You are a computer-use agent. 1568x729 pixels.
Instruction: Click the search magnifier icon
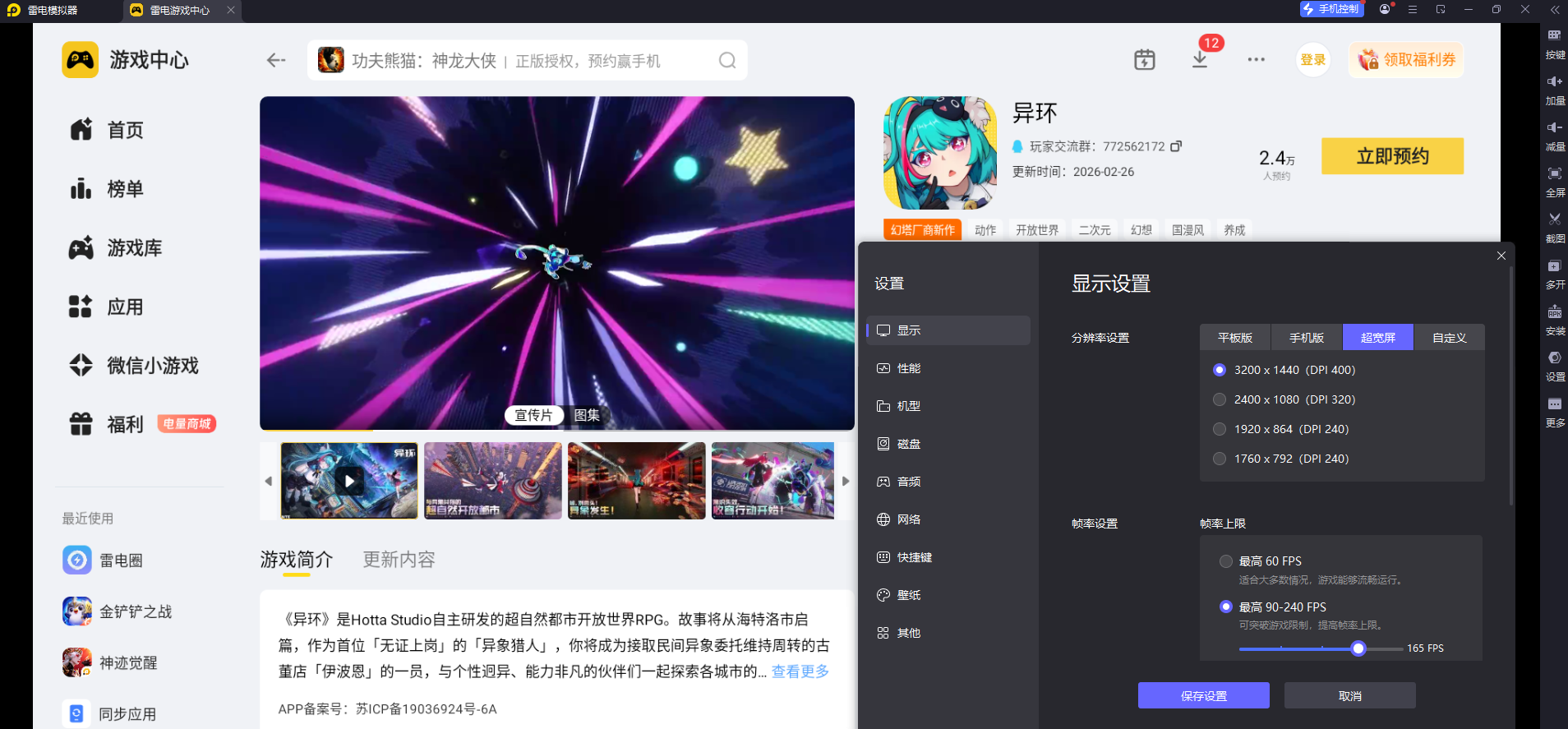[727, 60]
